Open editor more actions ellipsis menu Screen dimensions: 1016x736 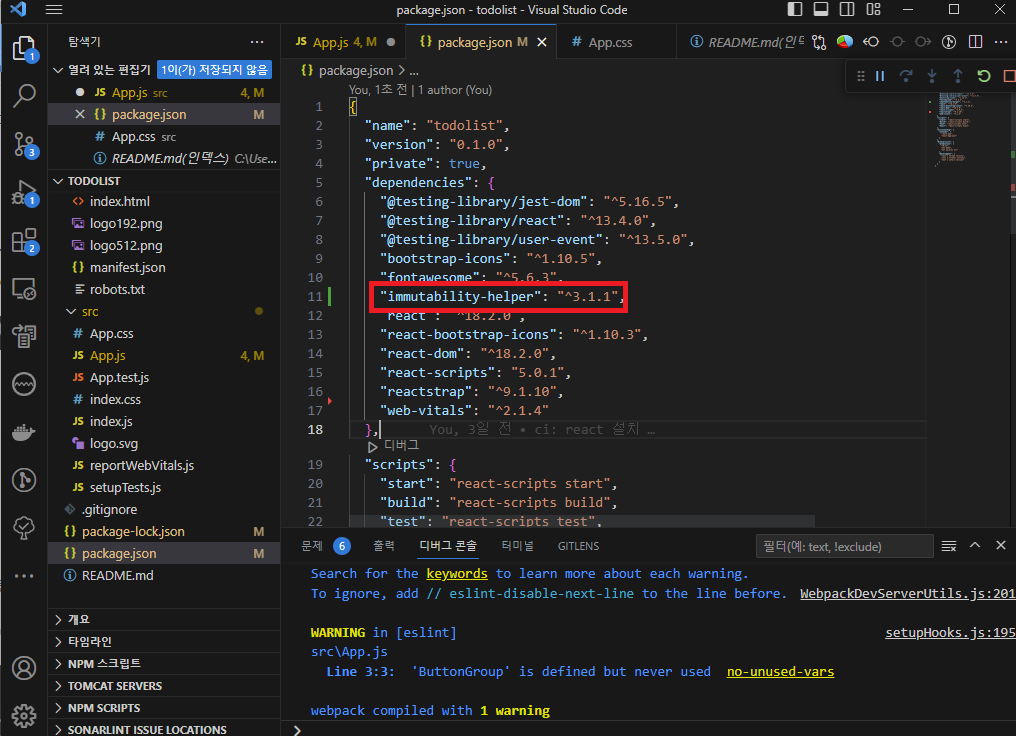pos(1001,41)
